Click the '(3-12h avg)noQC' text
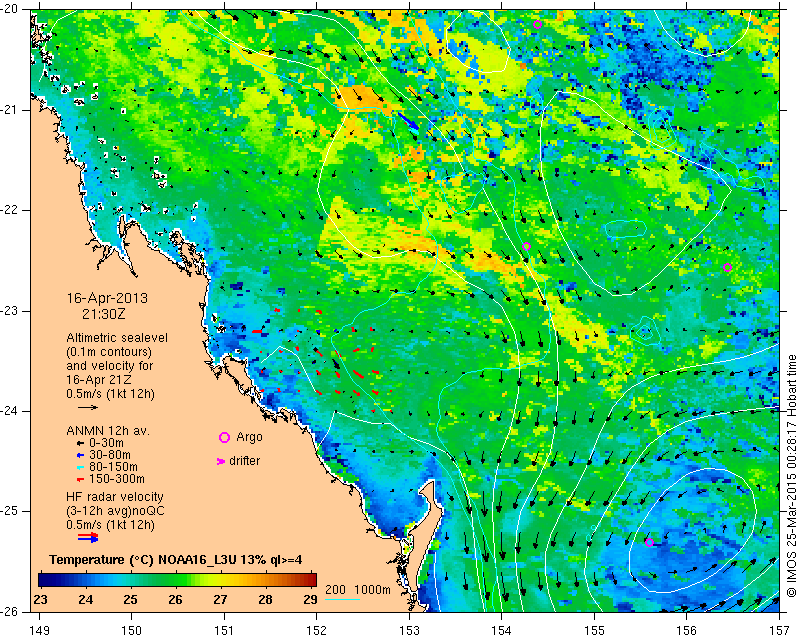Screen dimensions: 800x640 pyautogui.click(x=115, y=510)
